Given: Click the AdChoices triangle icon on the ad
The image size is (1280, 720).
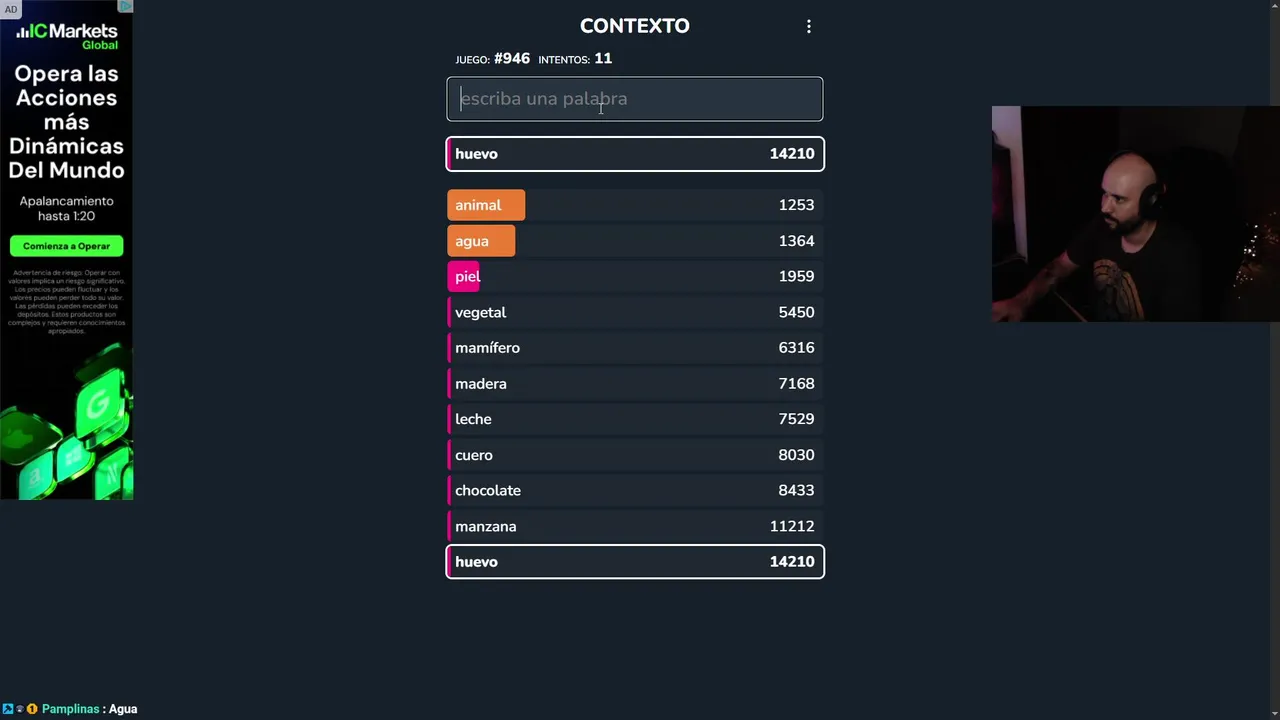Looking at the screenshot, I should tap(126, 6).
